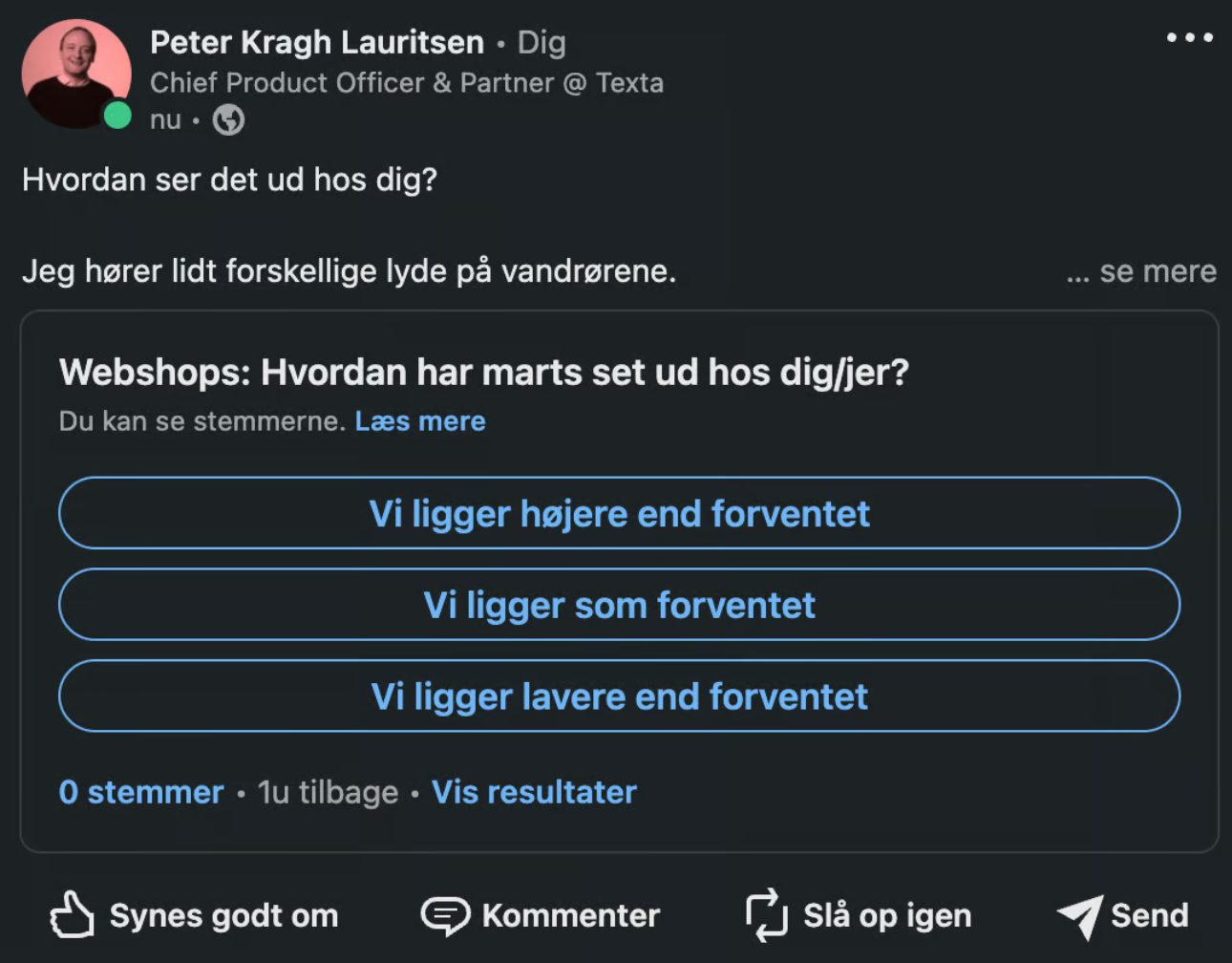
Task: Select poll option "Vi ligger som forventet"
Action: click(x=619, y=605)
